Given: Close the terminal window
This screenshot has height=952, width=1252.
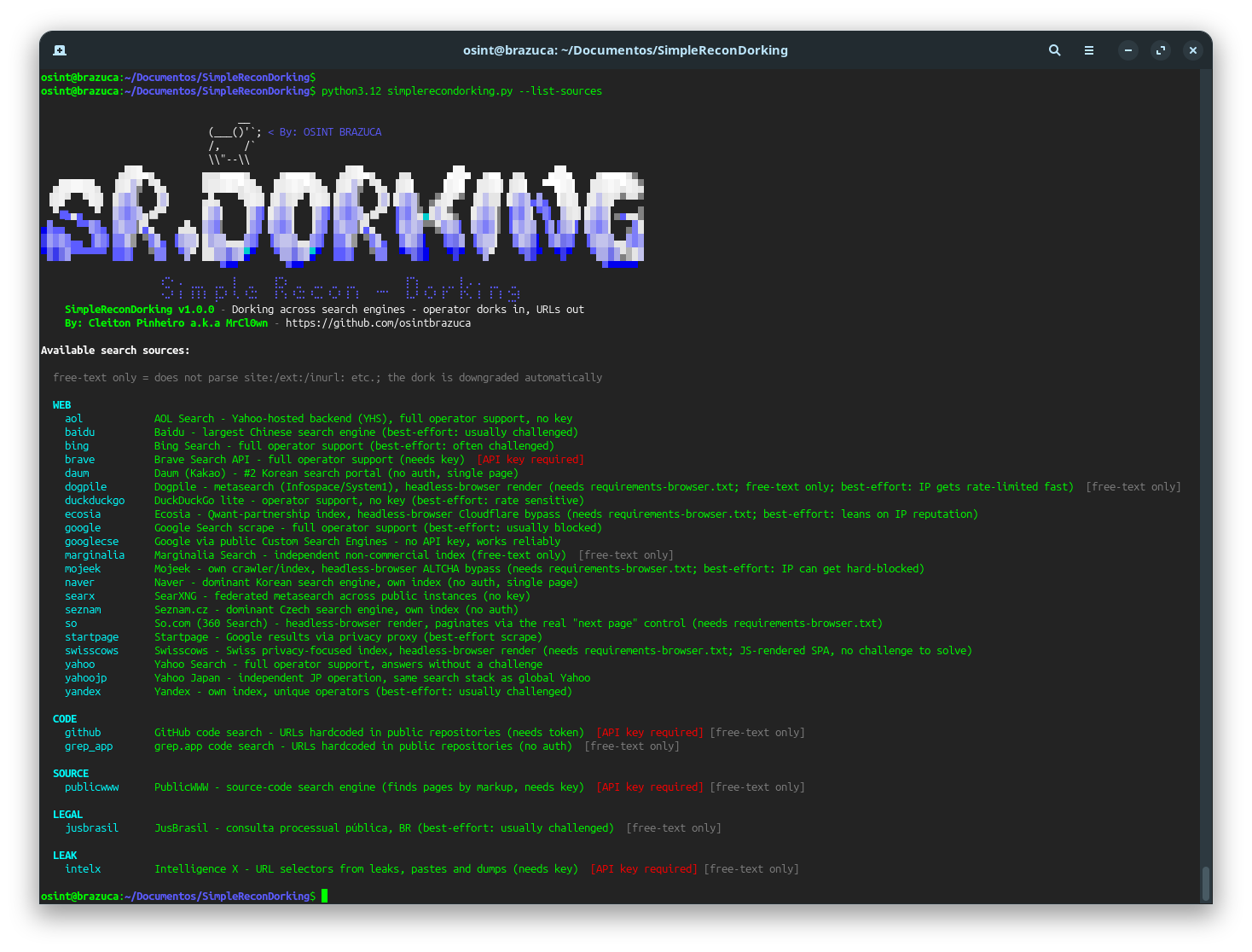Looking at the screenshot, I should pos(1193,50).
